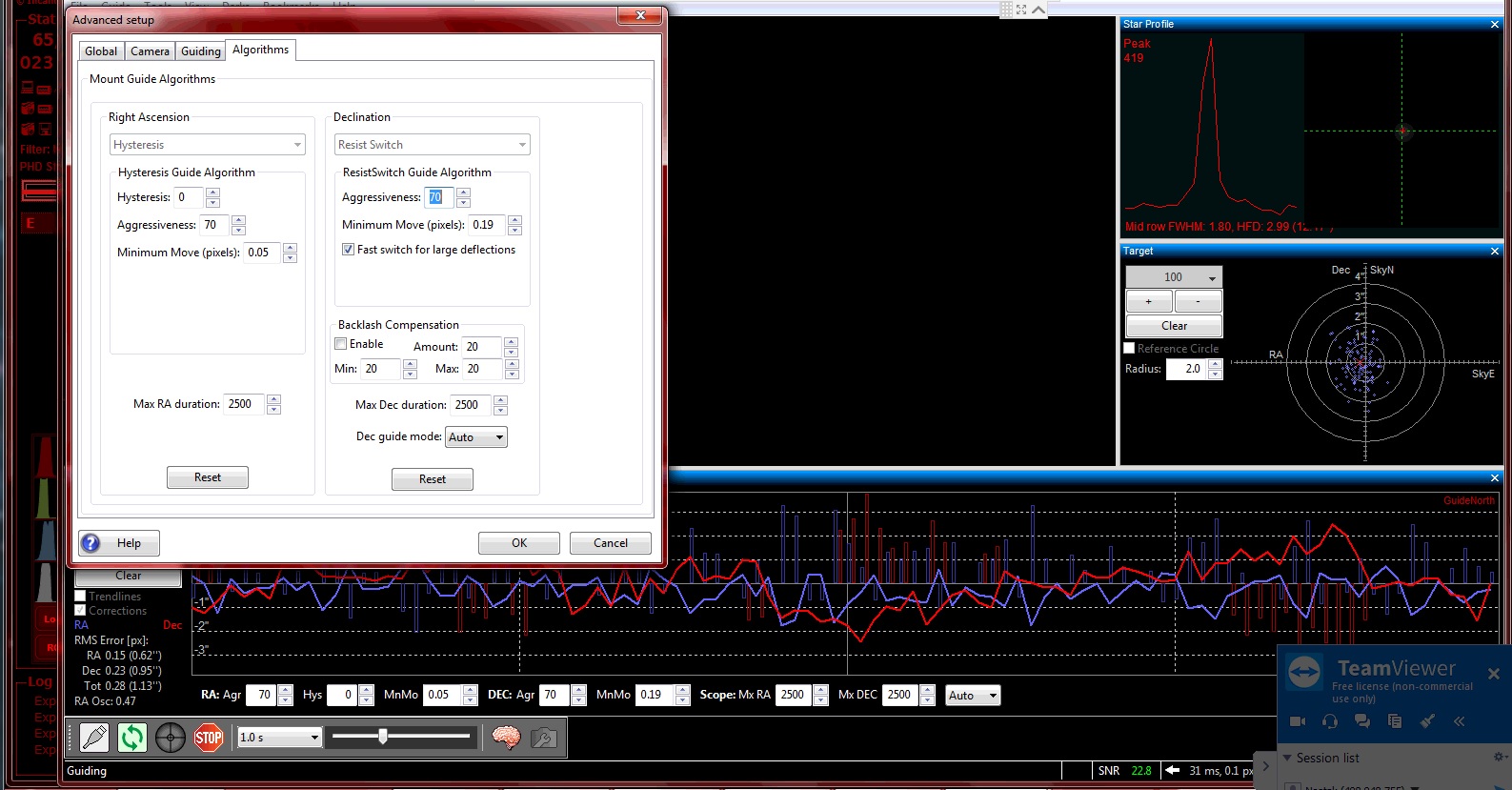Image resolution: width=1512 pixels, height=790 pixels.
Task: Click the camera settings wrench icon
Action: click(x=543, y=737)
